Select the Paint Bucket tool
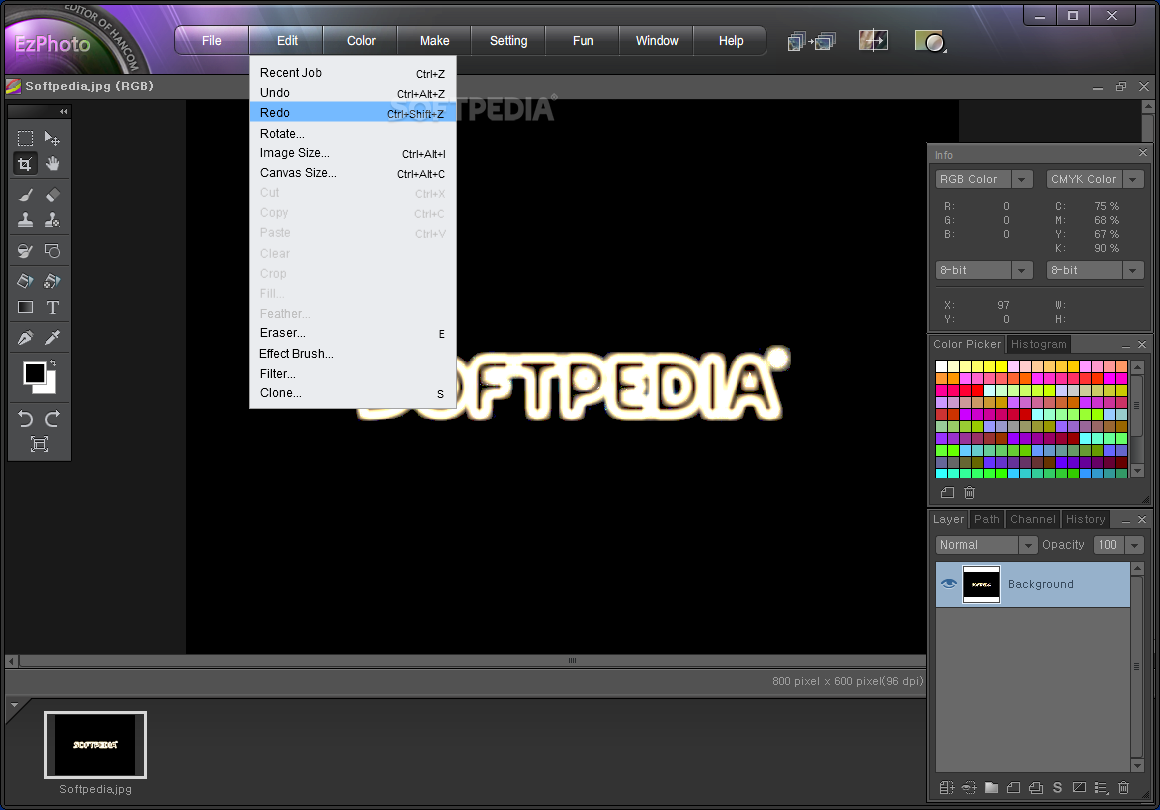1160x810 pixels. click(x=25, y=281)
